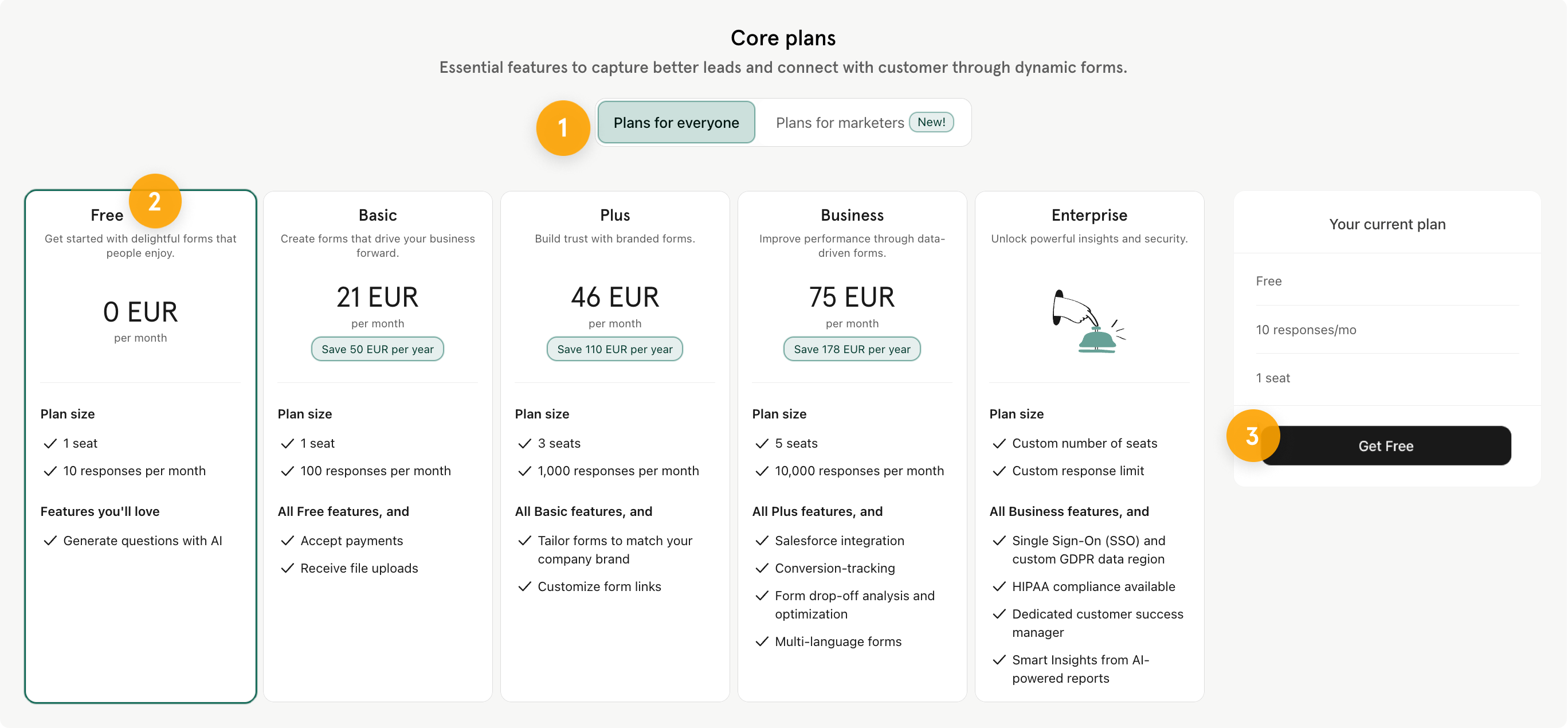Image resolution: width=1568 pixels, height=728 pixels.
Task: Pick the Business plan heading
Action: [852, 215]
